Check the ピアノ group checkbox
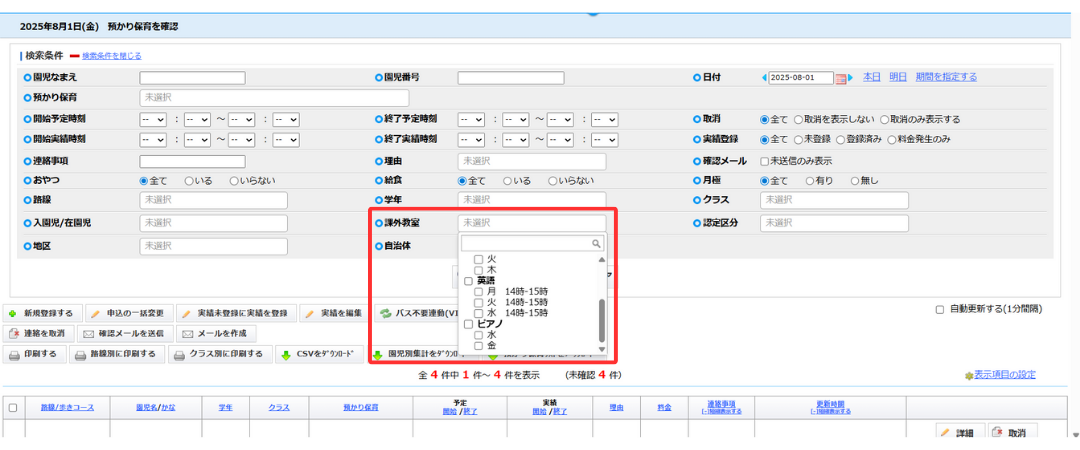This screenshot has height=450, width=1080. [x=468, y=324]
